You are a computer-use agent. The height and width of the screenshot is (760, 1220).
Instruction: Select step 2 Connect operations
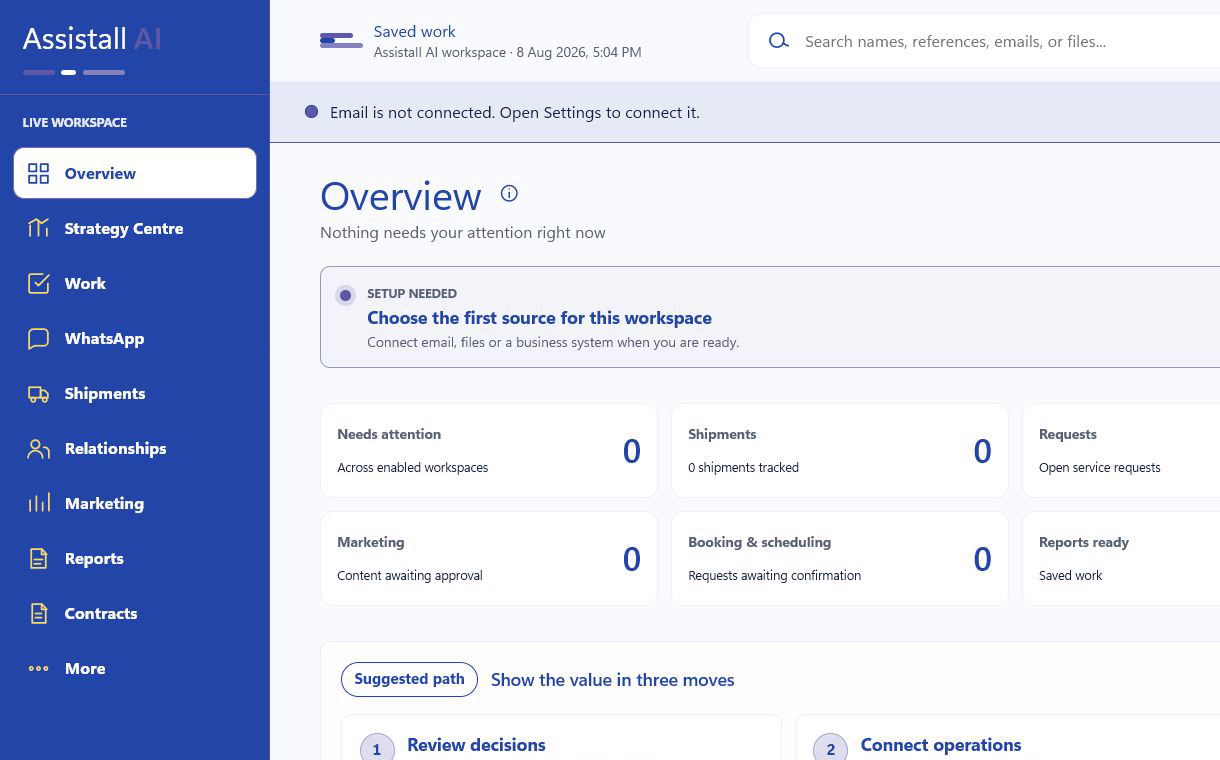coord(1008,738)
